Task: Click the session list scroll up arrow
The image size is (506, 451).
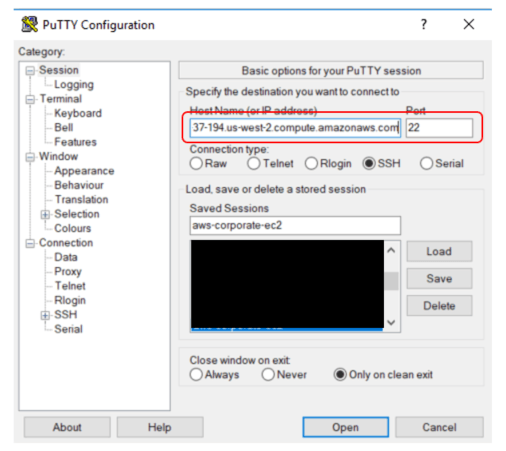Action: pos(391,250)
